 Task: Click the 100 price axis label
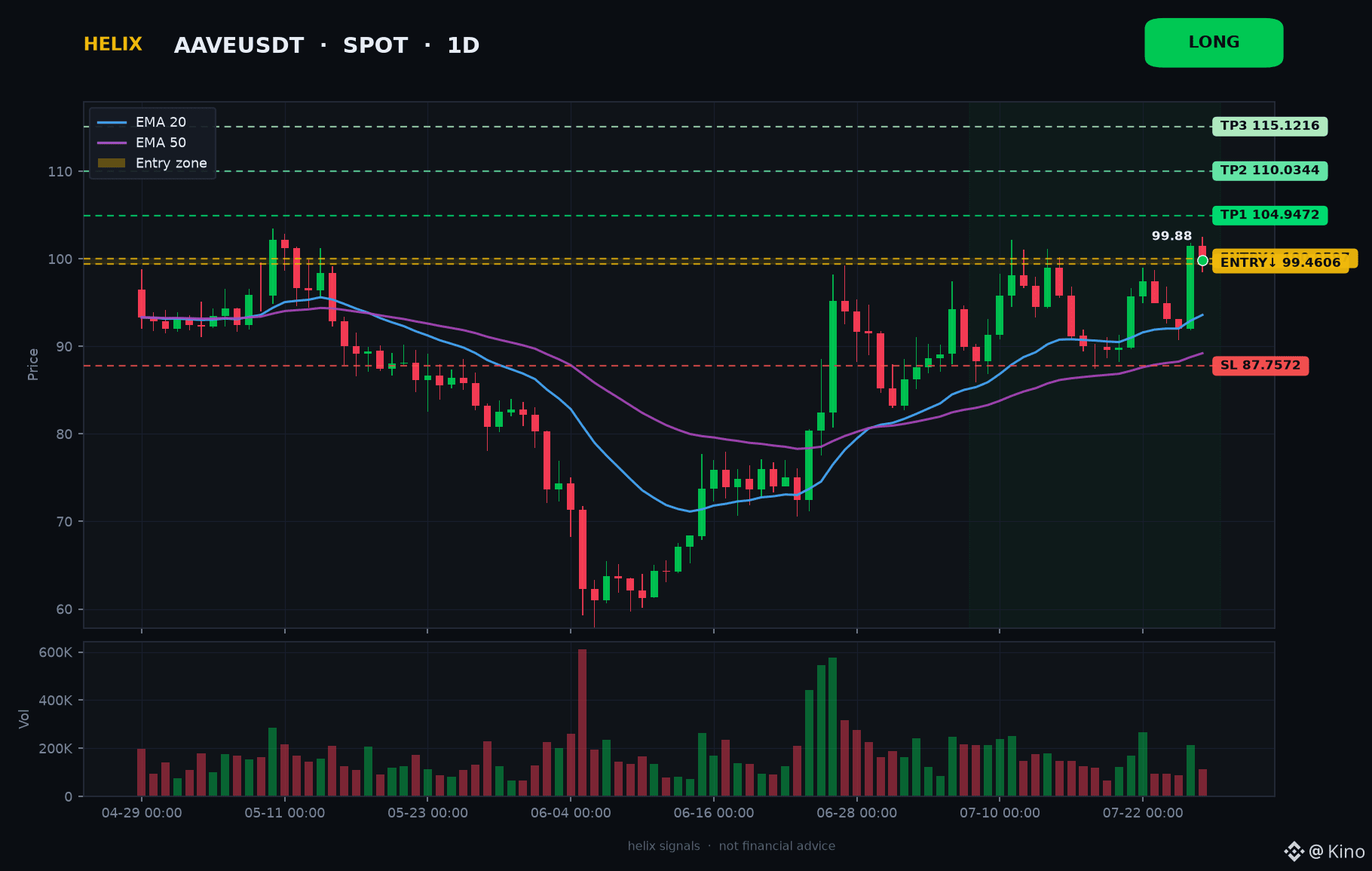(60, 259)
